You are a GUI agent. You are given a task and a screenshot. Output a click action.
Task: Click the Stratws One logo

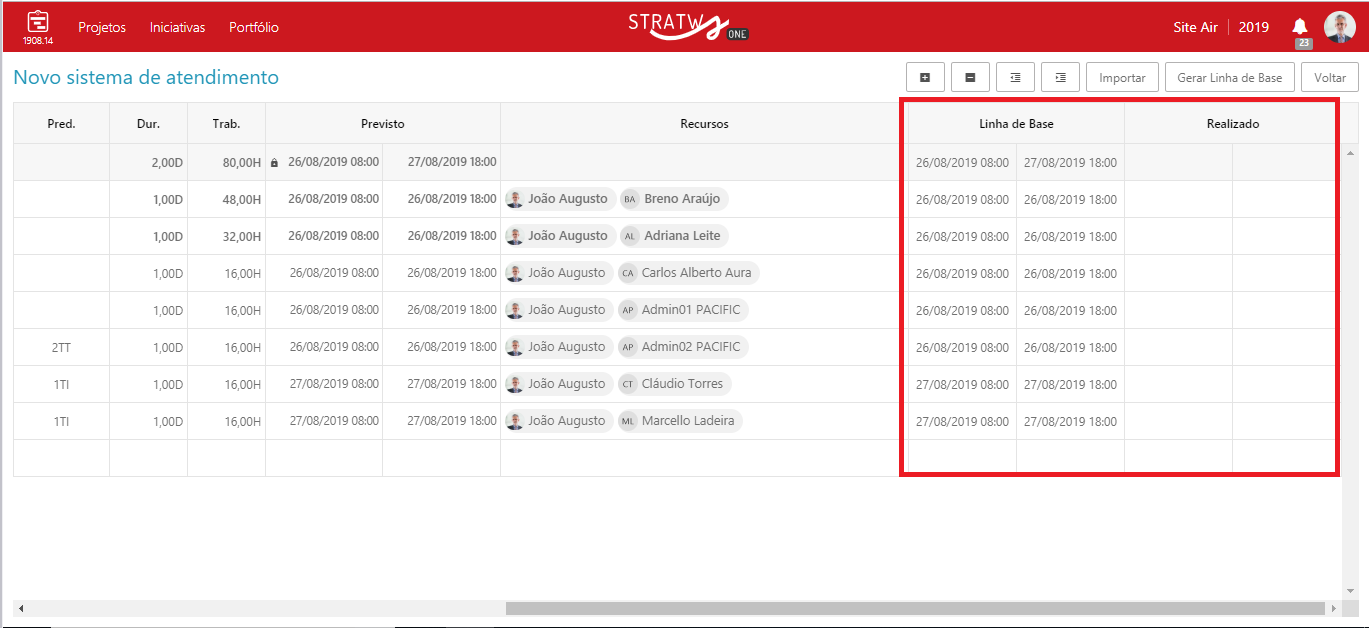pyautogui.click(x=688, y=27)
